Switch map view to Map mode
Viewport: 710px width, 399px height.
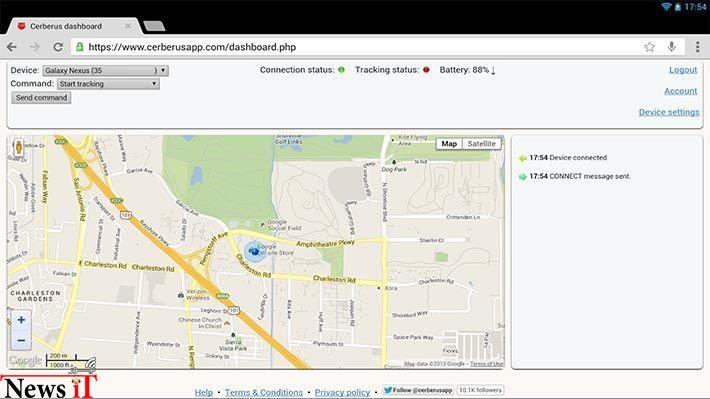tap(449, 144)
